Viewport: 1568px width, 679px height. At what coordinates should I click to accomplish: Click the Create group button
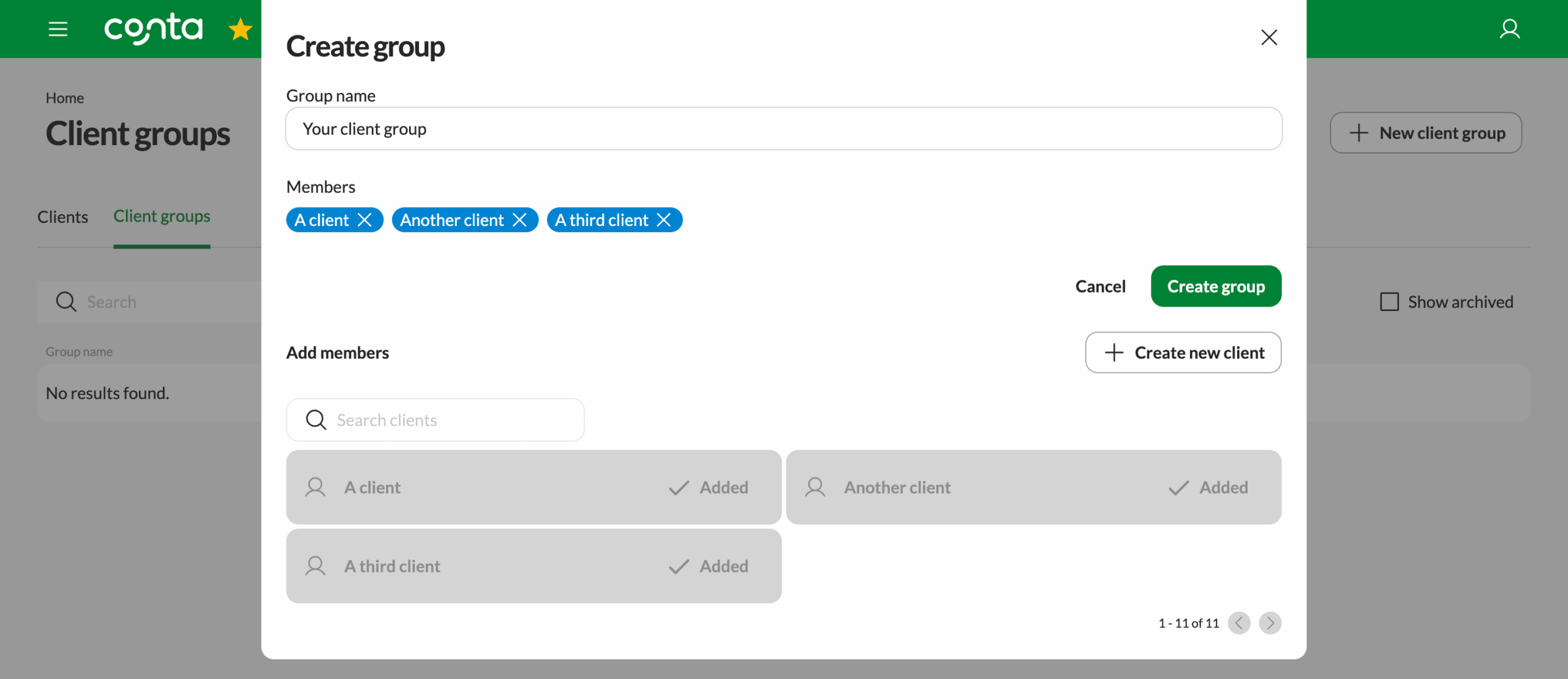click(x=1216, y=286)
